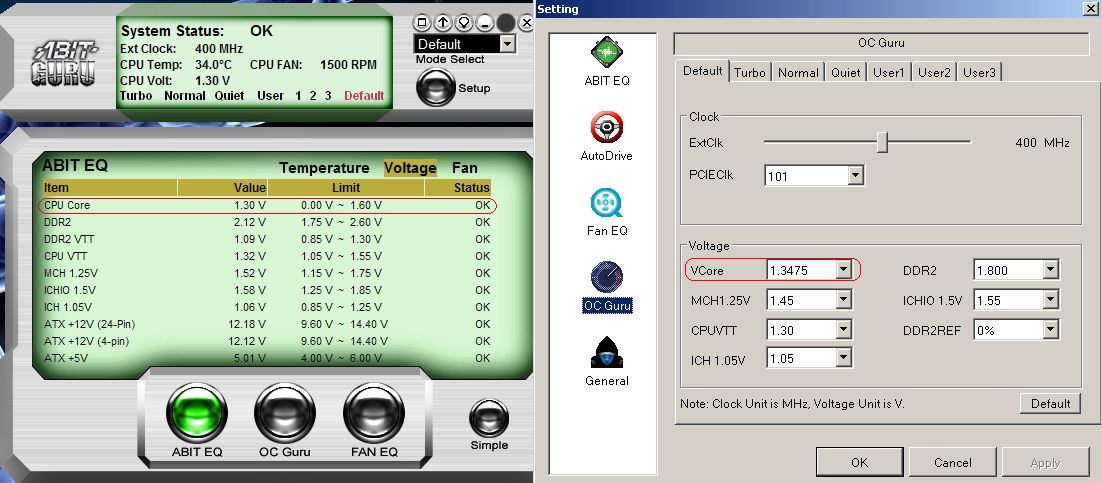Viewport: 1102px width, 483px height.
Task: Select User 3 in System Status panel
Action: [x=328, y=96]
